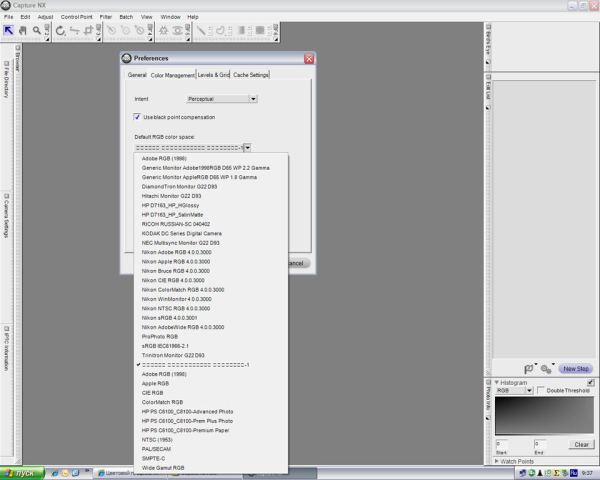
Task: Toggle the Camera Settings palette box
Action: point(6,196)
